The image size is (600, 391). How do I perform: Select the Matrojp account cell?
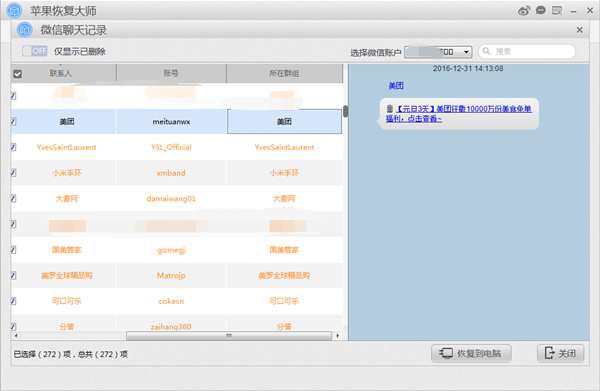coord(171,275)
